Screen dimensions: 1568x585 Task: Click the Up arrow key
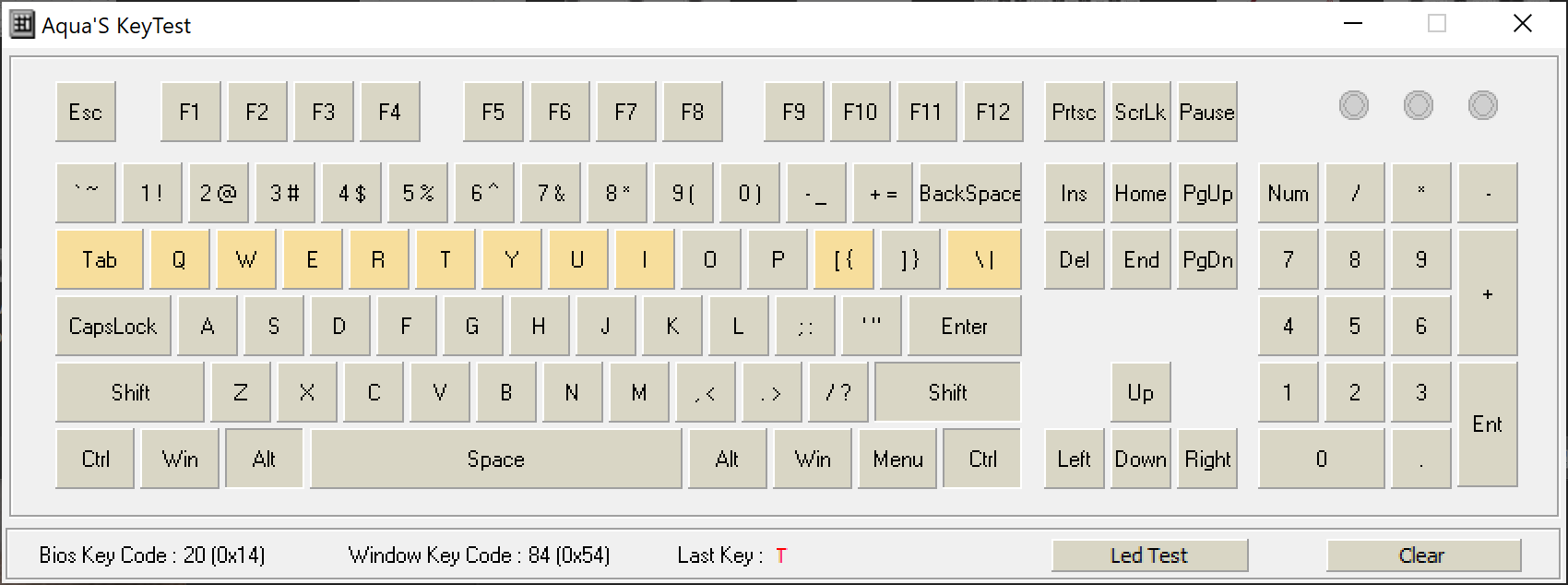click(x=1140, y=393)
